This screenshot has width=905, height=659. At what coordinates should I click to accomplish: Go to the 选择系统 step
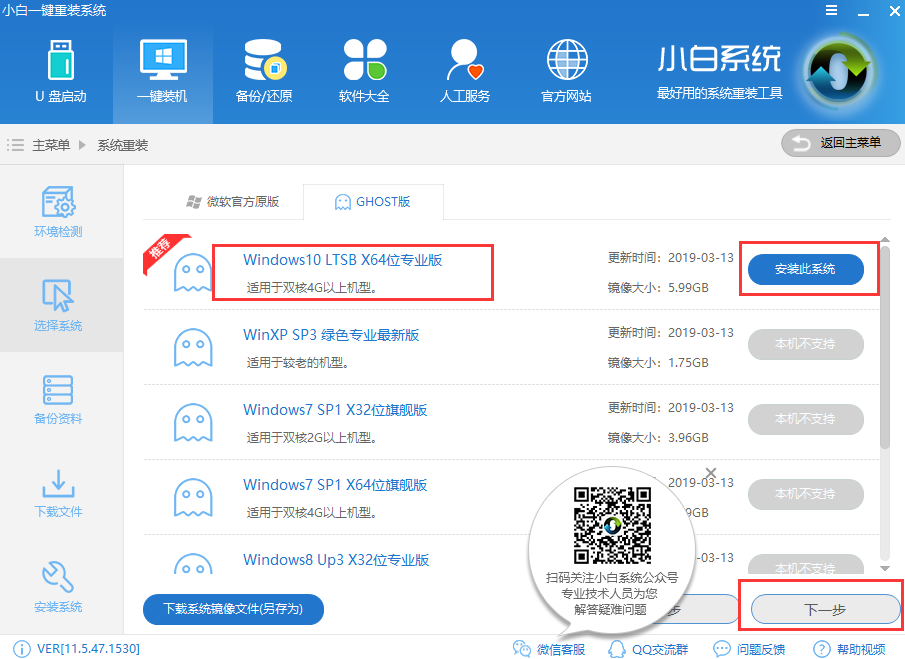pos(58,305)
